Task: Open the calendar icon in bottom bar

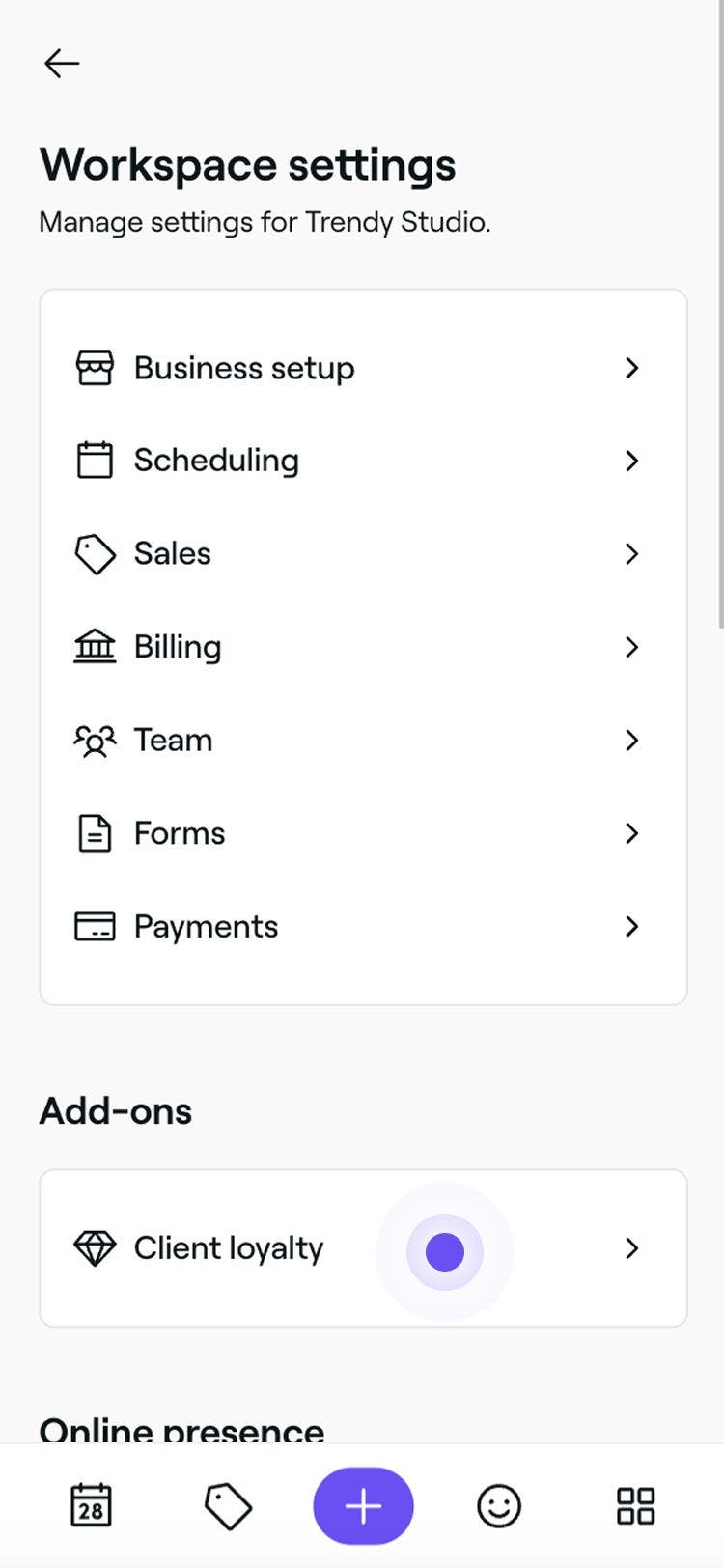Action: (91, 1505)
